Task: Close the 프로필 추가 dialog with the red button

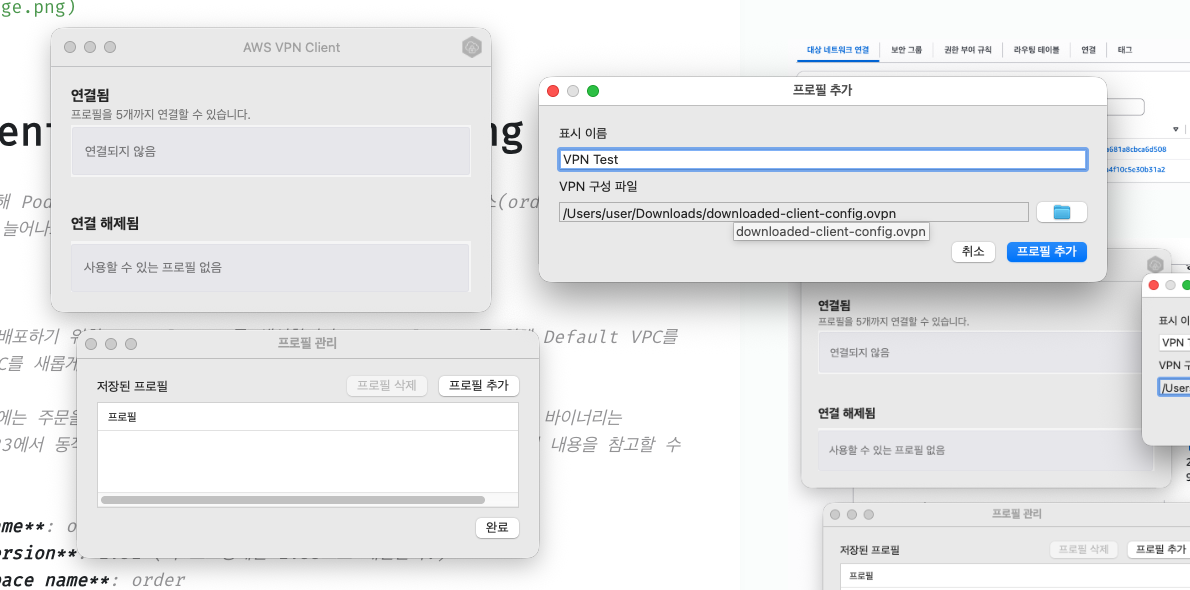Action: [x=553, y=91]
